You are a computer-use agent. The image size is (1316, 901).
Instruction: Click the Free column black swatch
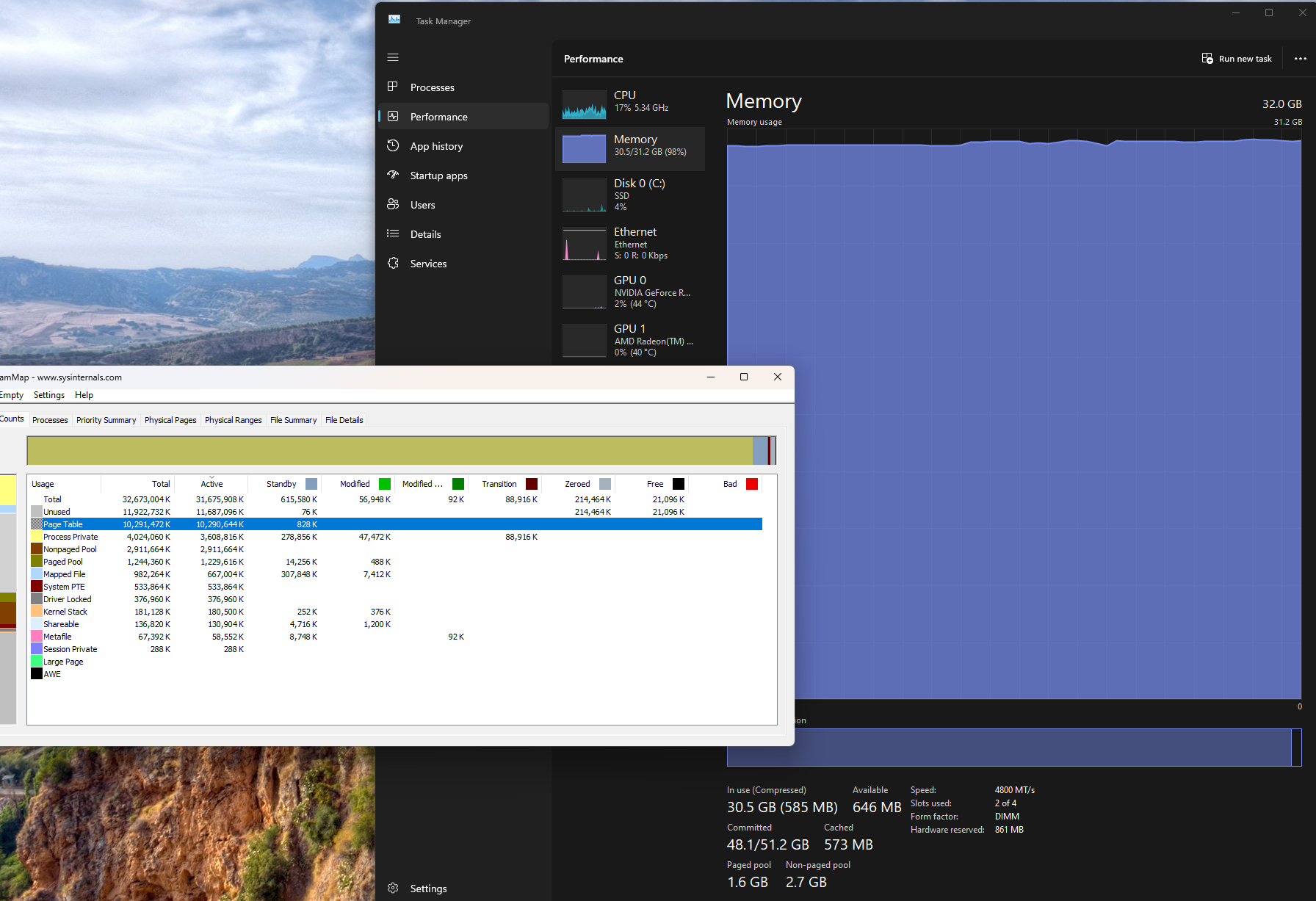(679, 484)
